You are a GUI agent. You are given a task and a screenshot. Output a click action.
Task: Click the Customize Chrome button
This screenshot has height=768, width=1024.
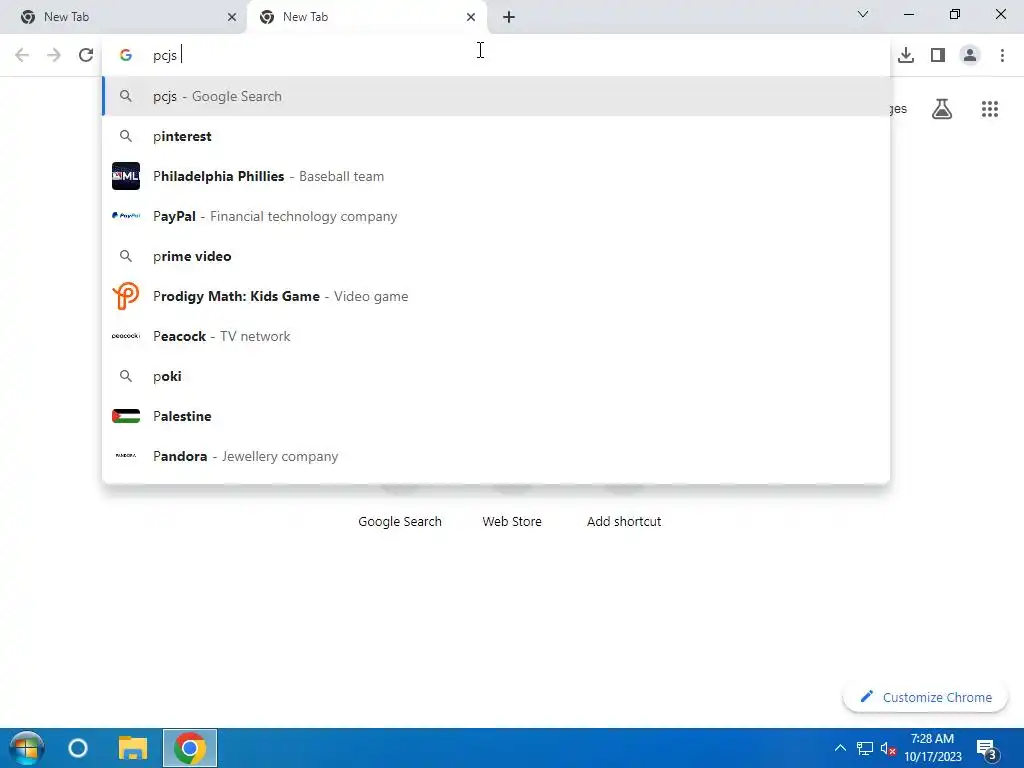[925, 697]
